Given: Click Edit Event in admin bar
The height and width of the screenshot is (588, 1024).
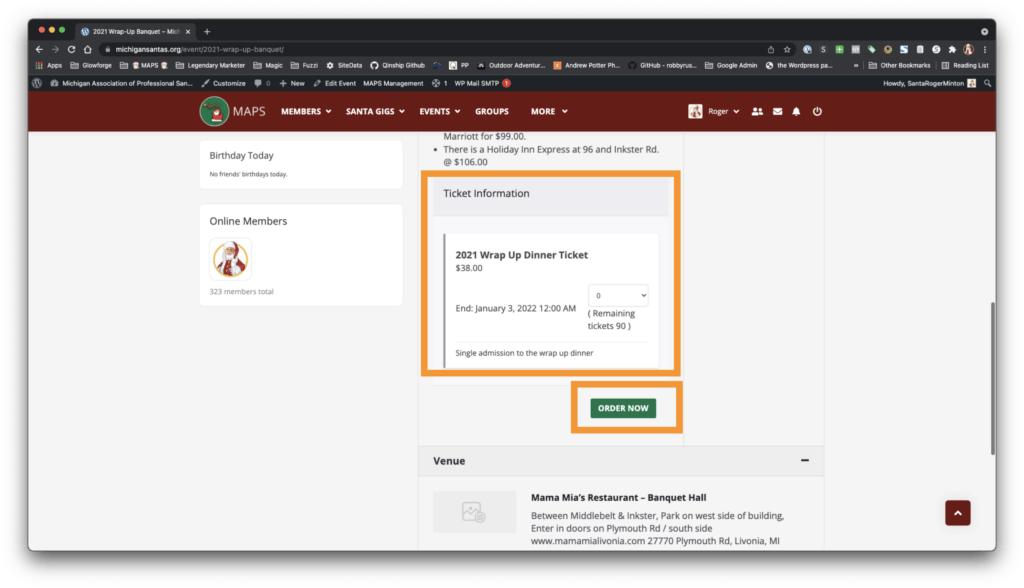Looking at the screenshot, I should (x=334, y=83).
